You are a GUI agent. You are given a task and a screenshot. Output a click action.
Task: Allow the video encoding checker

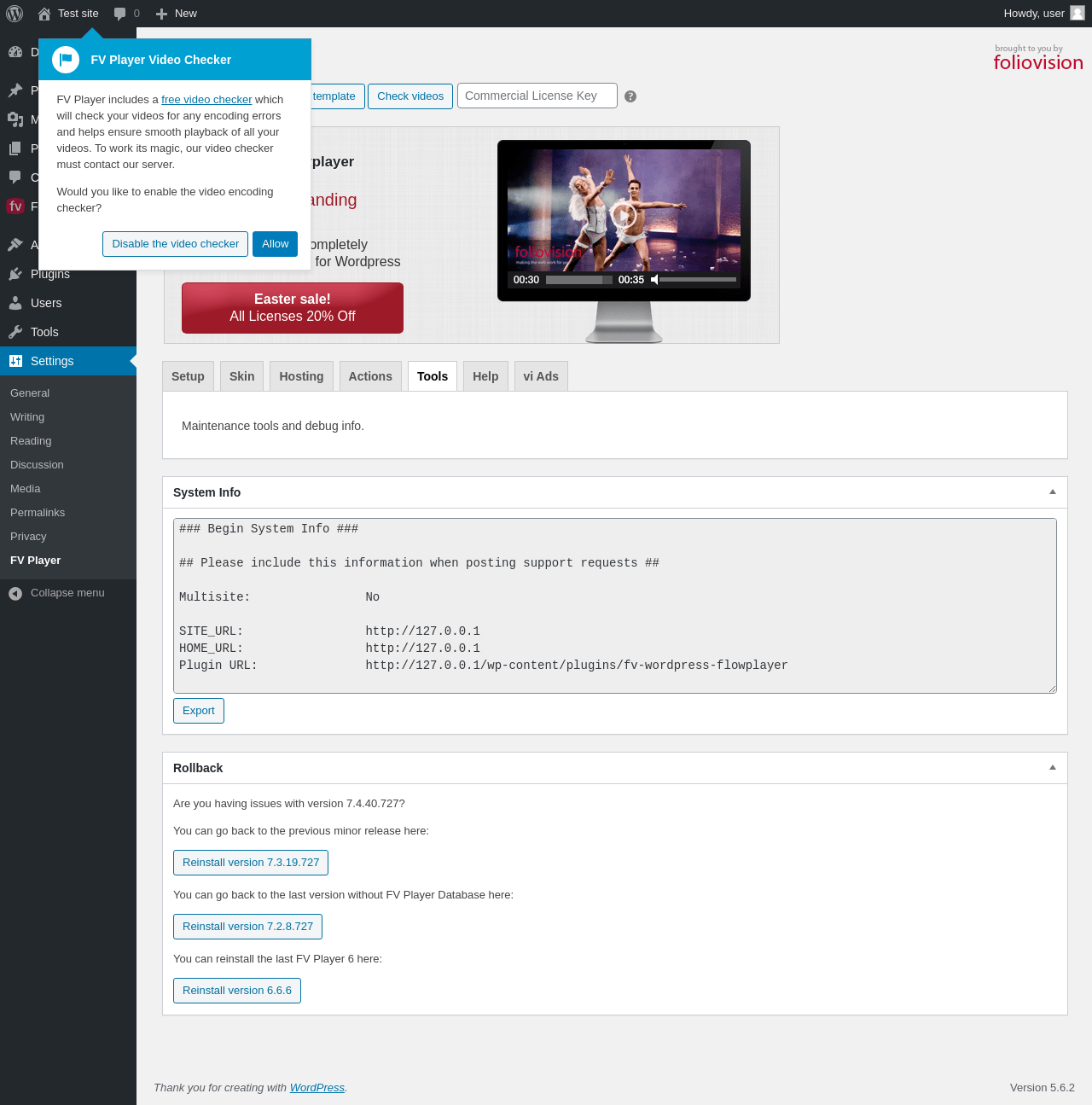(275, 244)
